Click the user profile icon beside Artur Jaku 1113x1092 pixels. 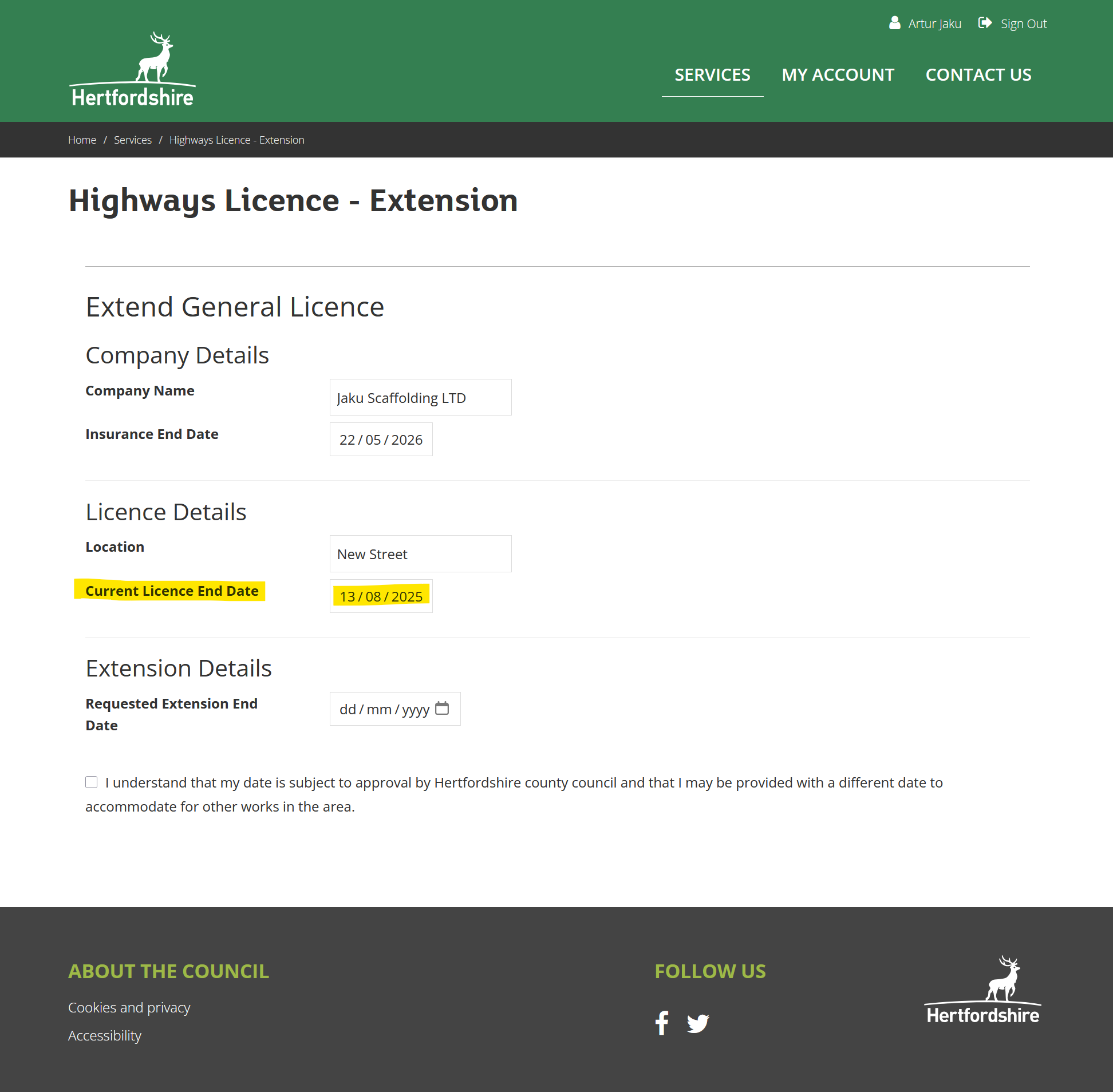[894, 23]
